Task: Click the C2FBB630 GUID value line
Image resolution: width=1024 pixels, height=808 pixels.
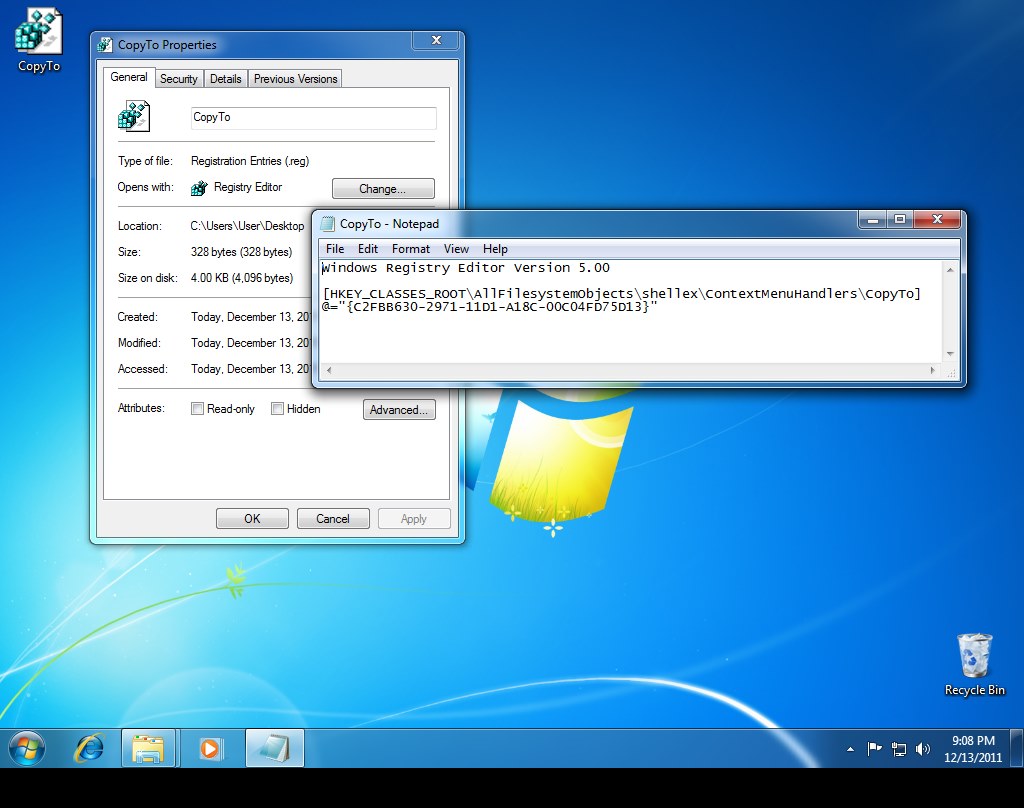Action: click(x=489, y=306)
